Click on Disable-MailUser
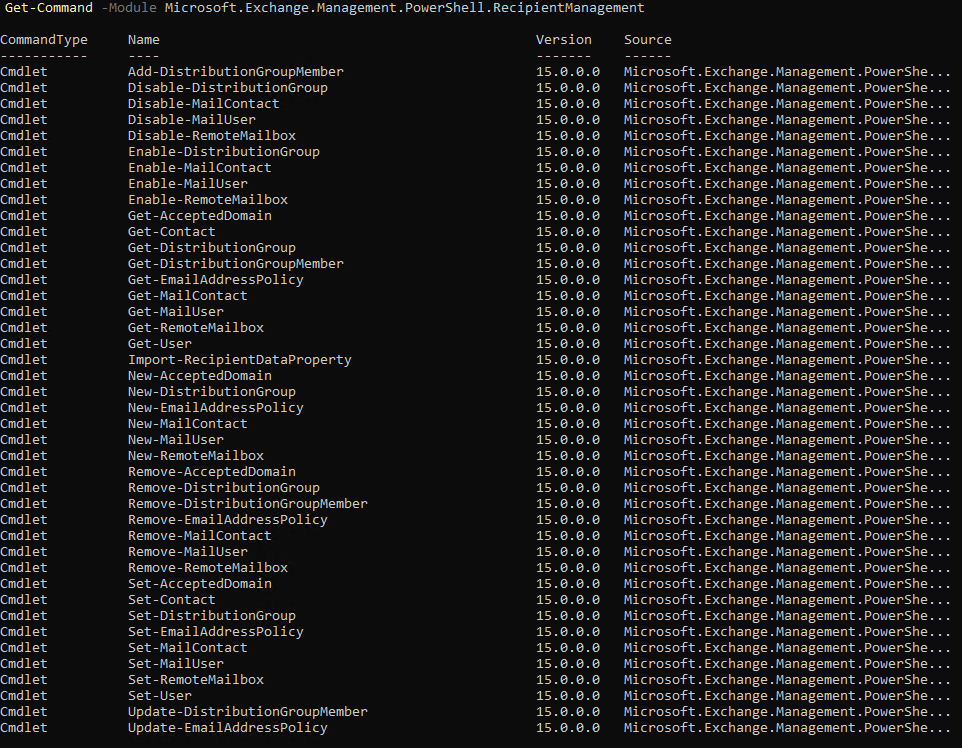The height and width of the screenshot is (748, 962). coord(191,120)
